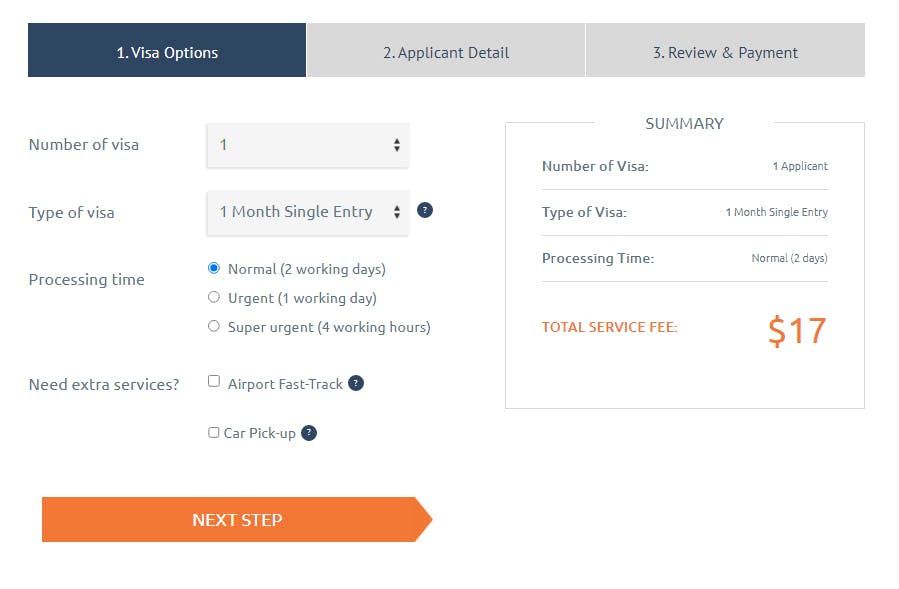Enable Airport Fast-Track extra service

[x=214, y=381]
